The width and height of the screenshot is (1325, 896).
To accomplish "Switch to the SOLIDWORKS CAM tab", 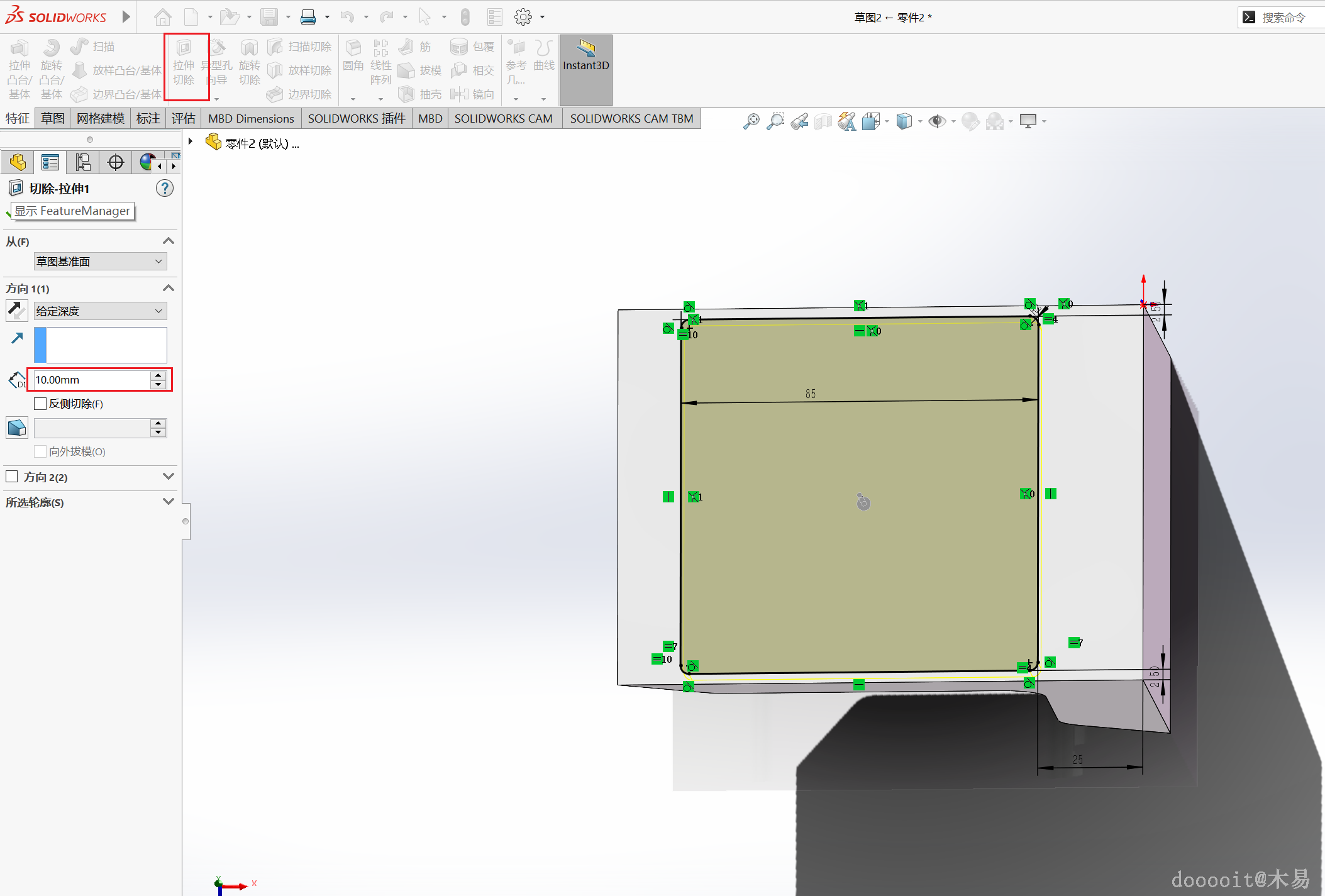I will 503,118.
